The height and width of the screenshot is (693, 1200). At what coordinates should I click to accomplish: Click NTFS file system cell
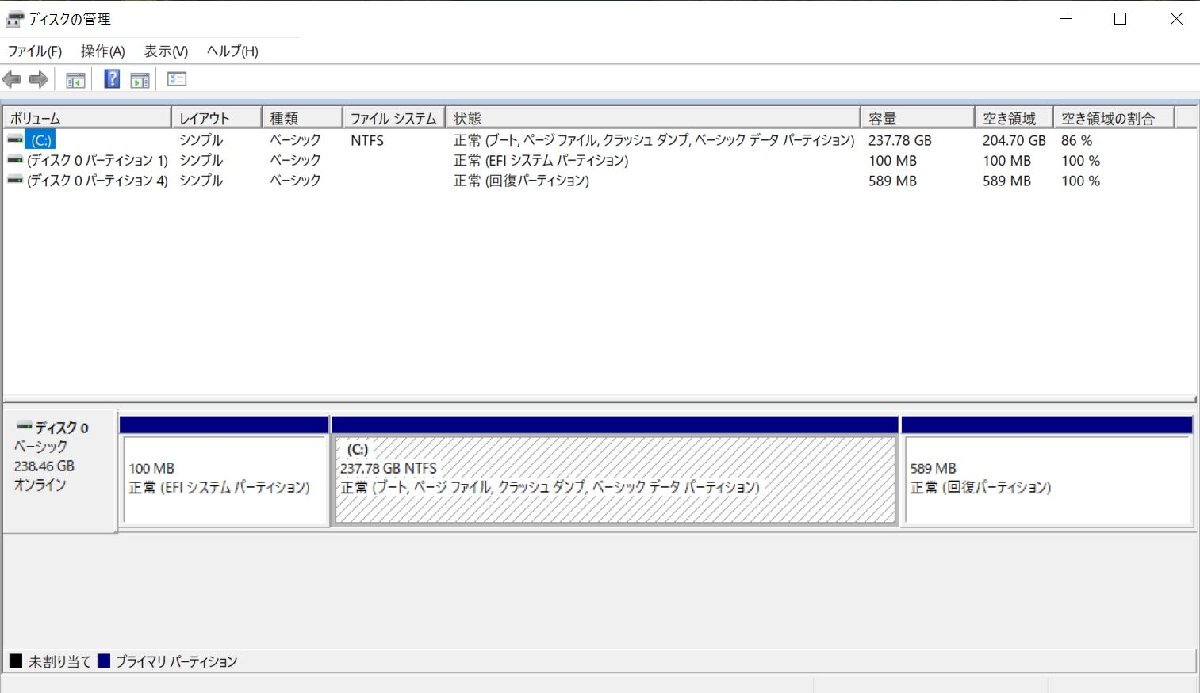click(x=367, y=141)
